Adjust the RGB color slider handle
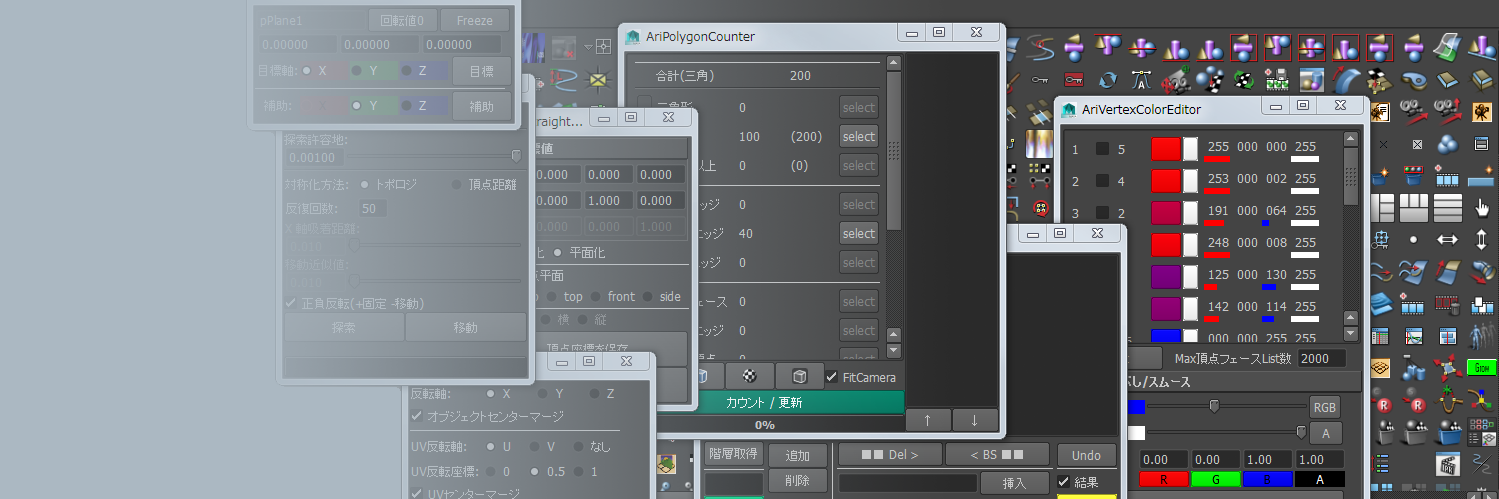 click(x=1214, y=406)
